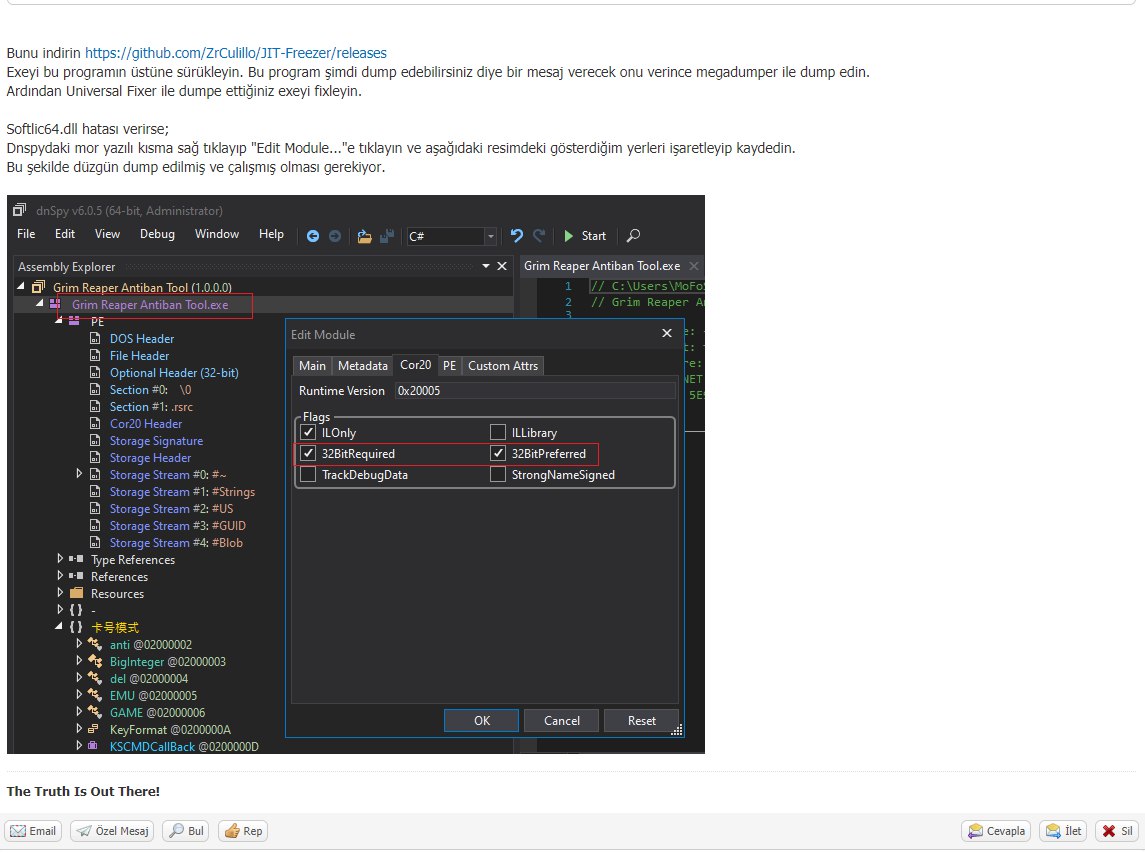Open the Assembly Explorer panel options arrow
Image resolution: width=1145 pixels, height=853 pixels.
point(486,266)
